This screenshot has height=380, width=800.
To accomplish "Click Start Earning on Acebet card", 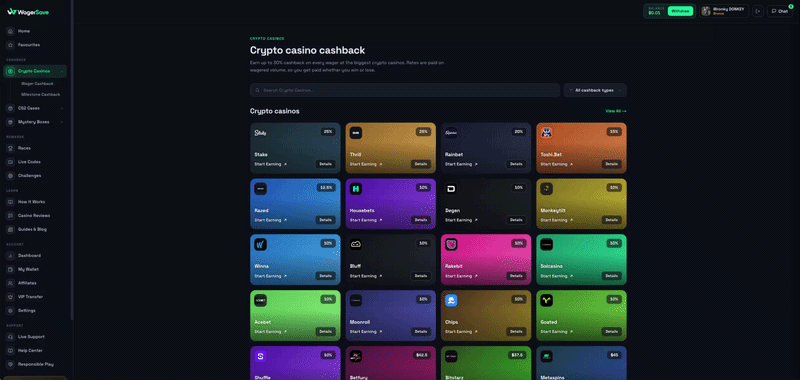I will (270, 332).
